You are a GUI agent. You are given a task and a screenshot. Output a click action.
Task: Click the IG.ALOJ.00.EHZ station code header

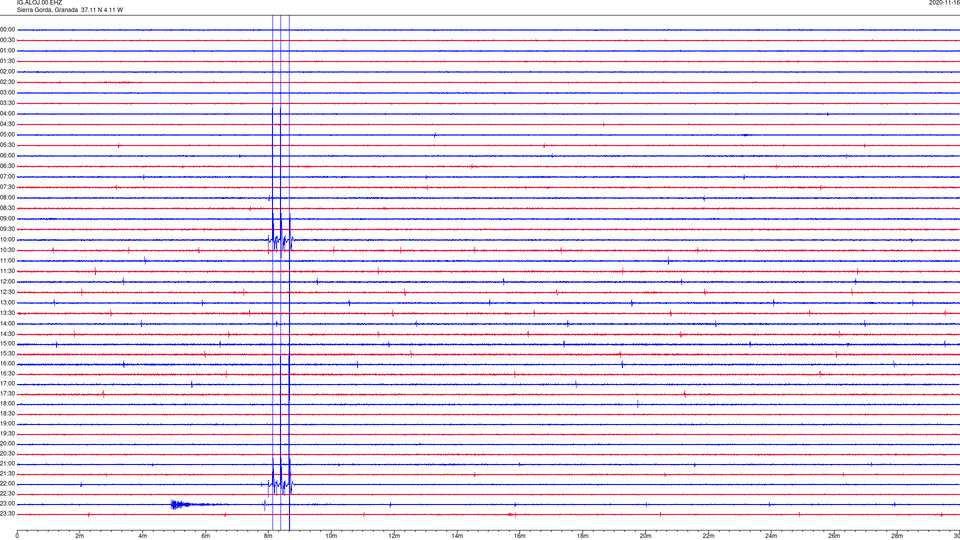39,3
